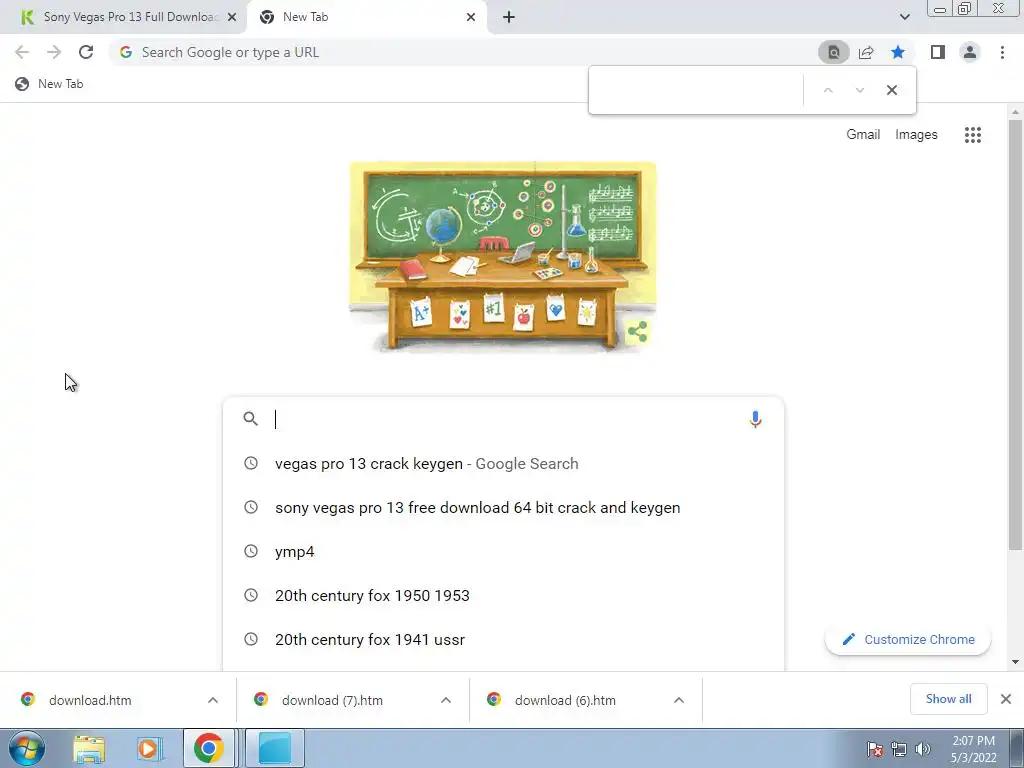Select suggestion sony vegas pro 13 free download
Viewport: 1024px width, 768px height.
coord(503,507)
